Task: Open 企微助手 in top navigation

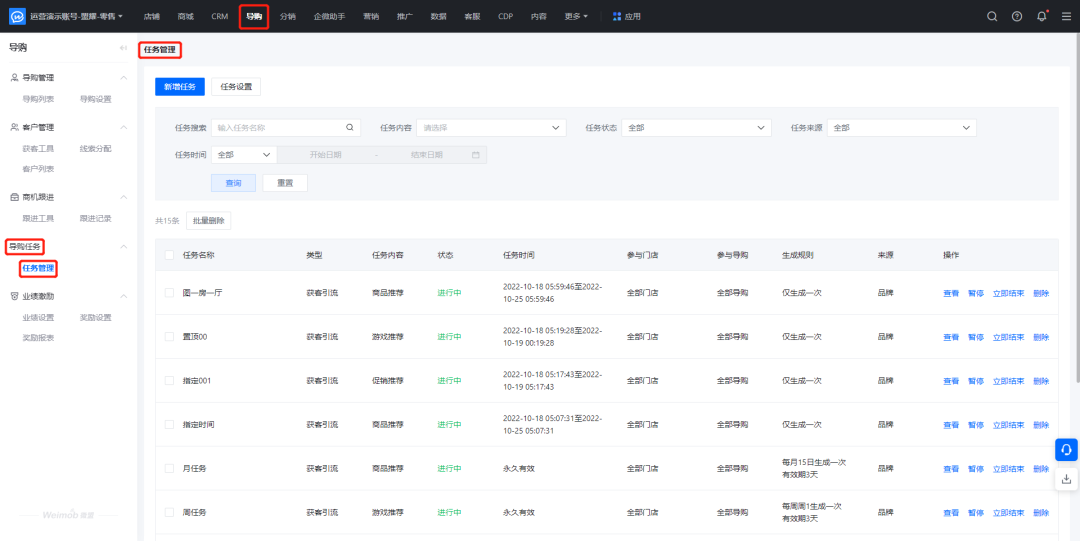Action: click(x=329, y=17)
